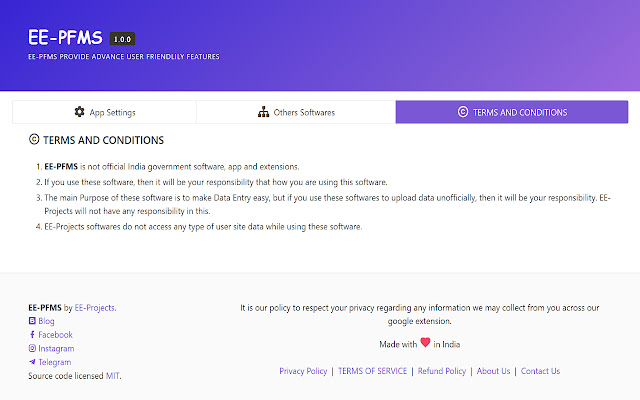Go to the About Us page
The image size is (640, 400).
pyautogui.click(x=493, y=371)
